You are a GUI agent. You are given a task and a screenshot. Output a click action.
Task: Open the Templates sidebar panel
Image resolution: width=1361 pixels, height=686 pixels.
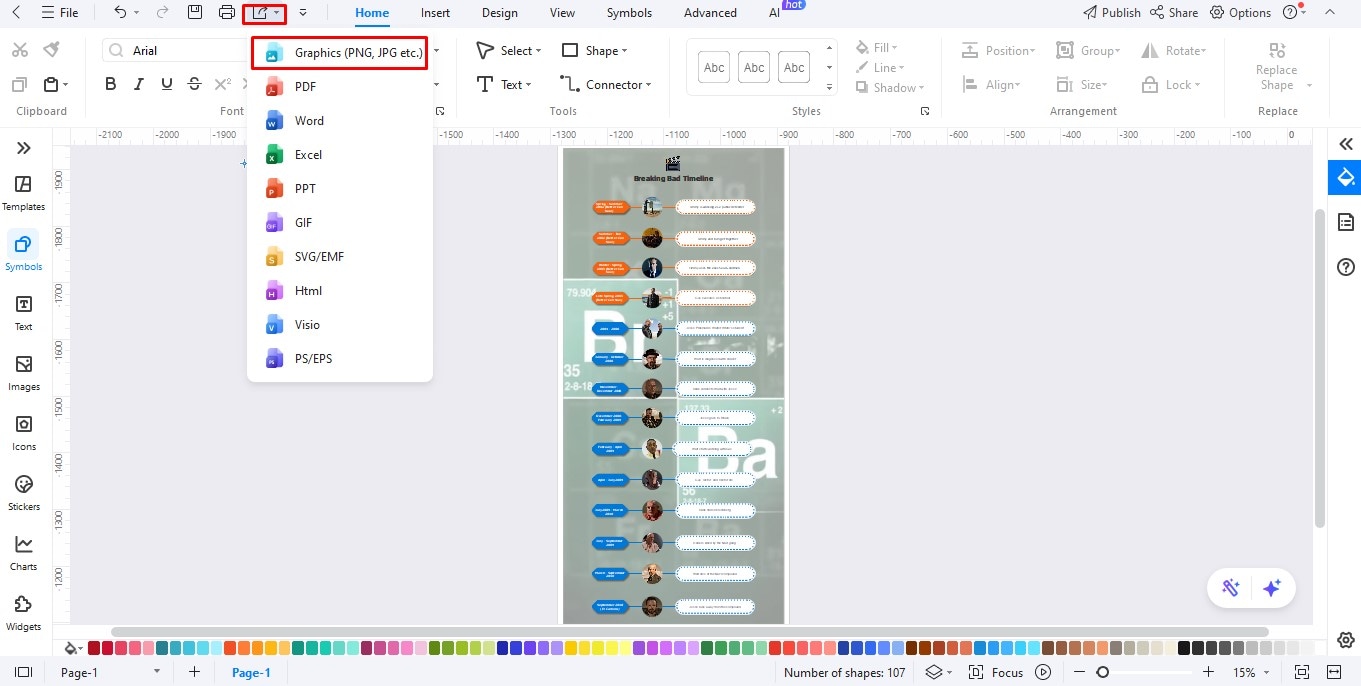24,193
